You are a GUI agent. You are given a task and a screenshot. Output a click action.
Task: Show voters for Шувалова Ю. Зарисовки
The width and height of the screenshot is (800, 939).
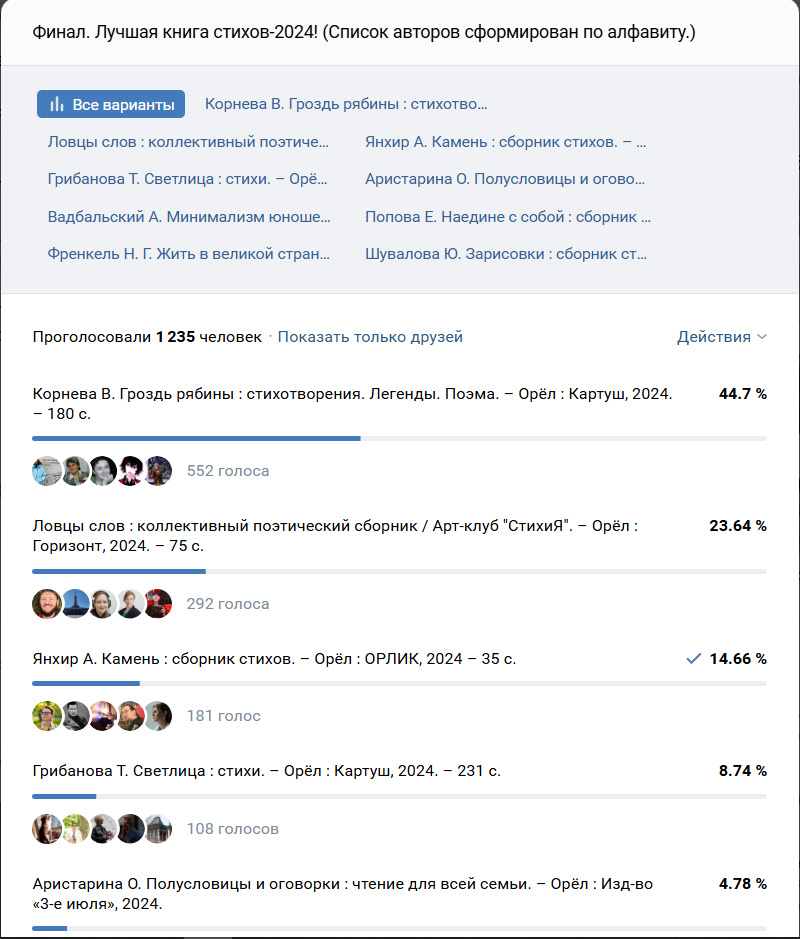click(x=506, y=254)
